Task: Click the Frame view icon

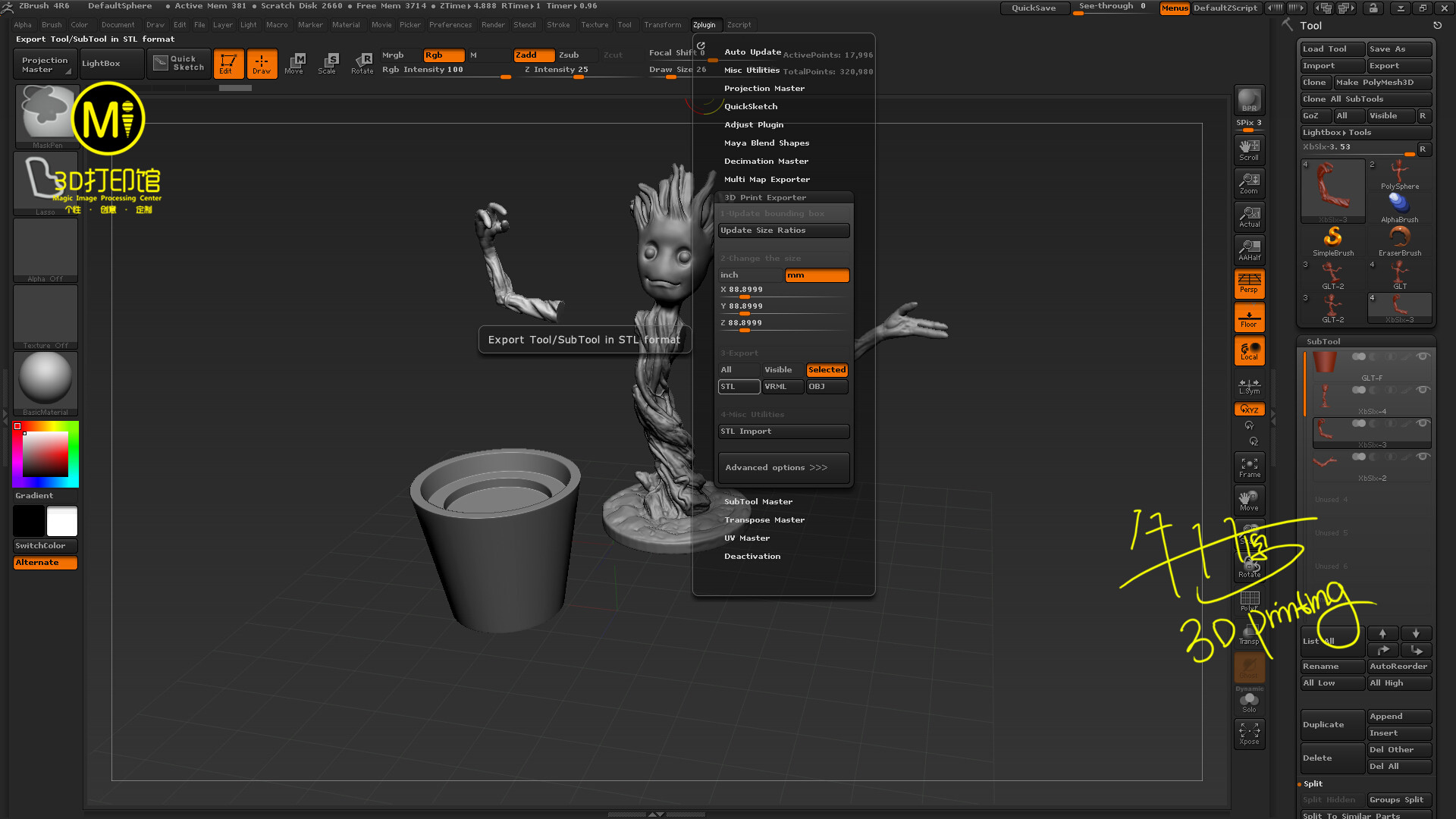Action: point(1249,467)
